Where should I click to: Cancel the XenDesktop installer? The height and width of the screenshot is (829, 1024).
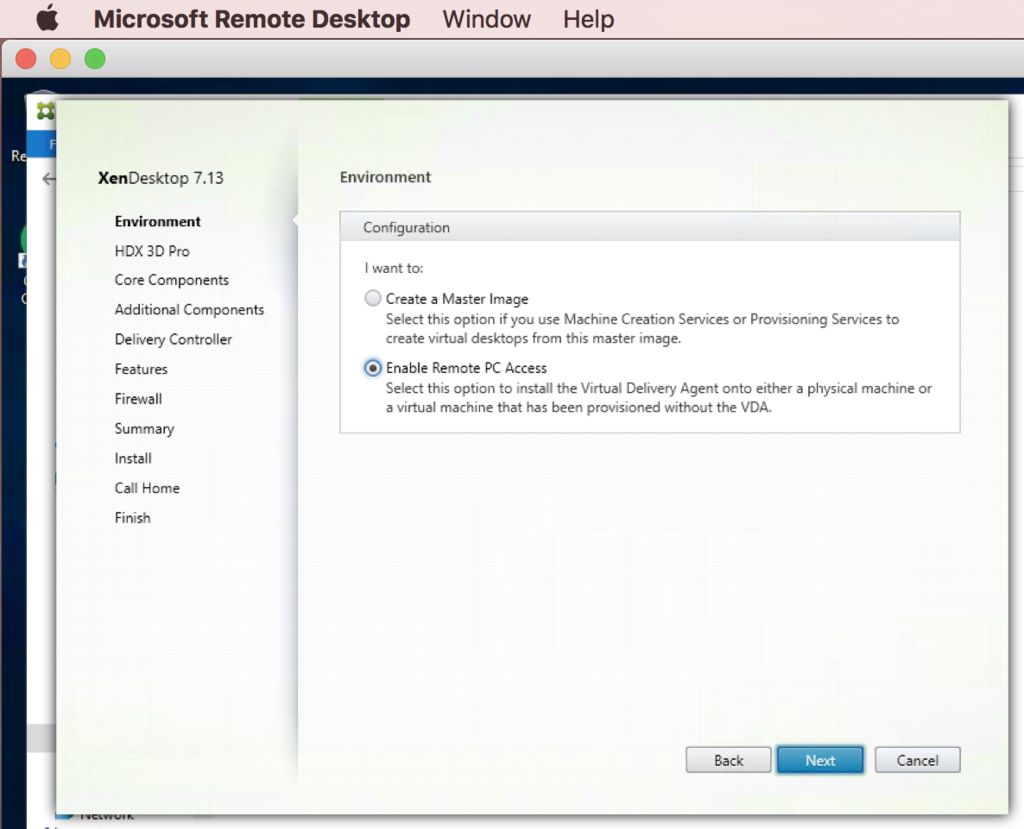pyautogui.click(x=917, y=760)
